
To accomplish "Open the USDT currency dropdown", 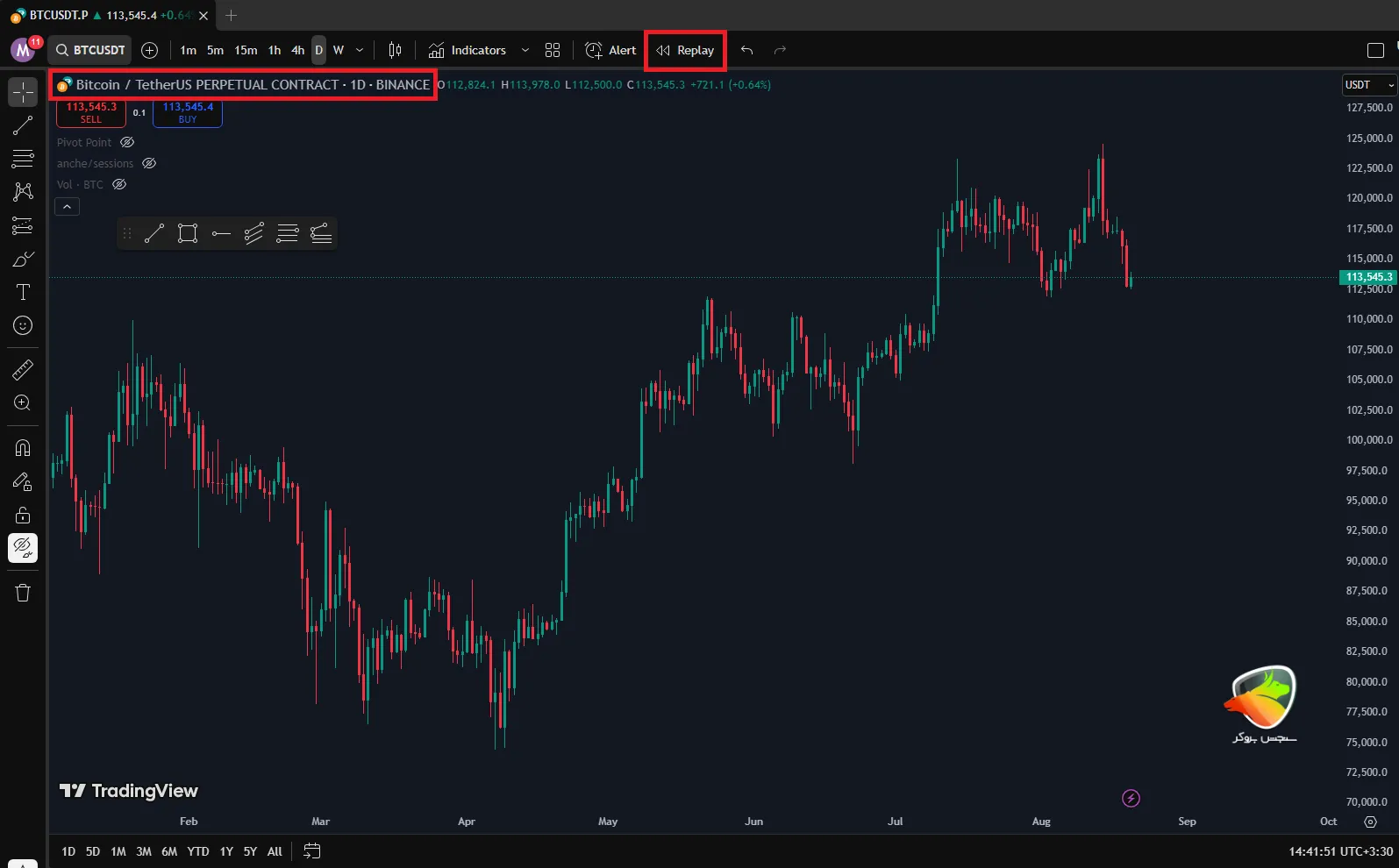I will (1368, 85).
